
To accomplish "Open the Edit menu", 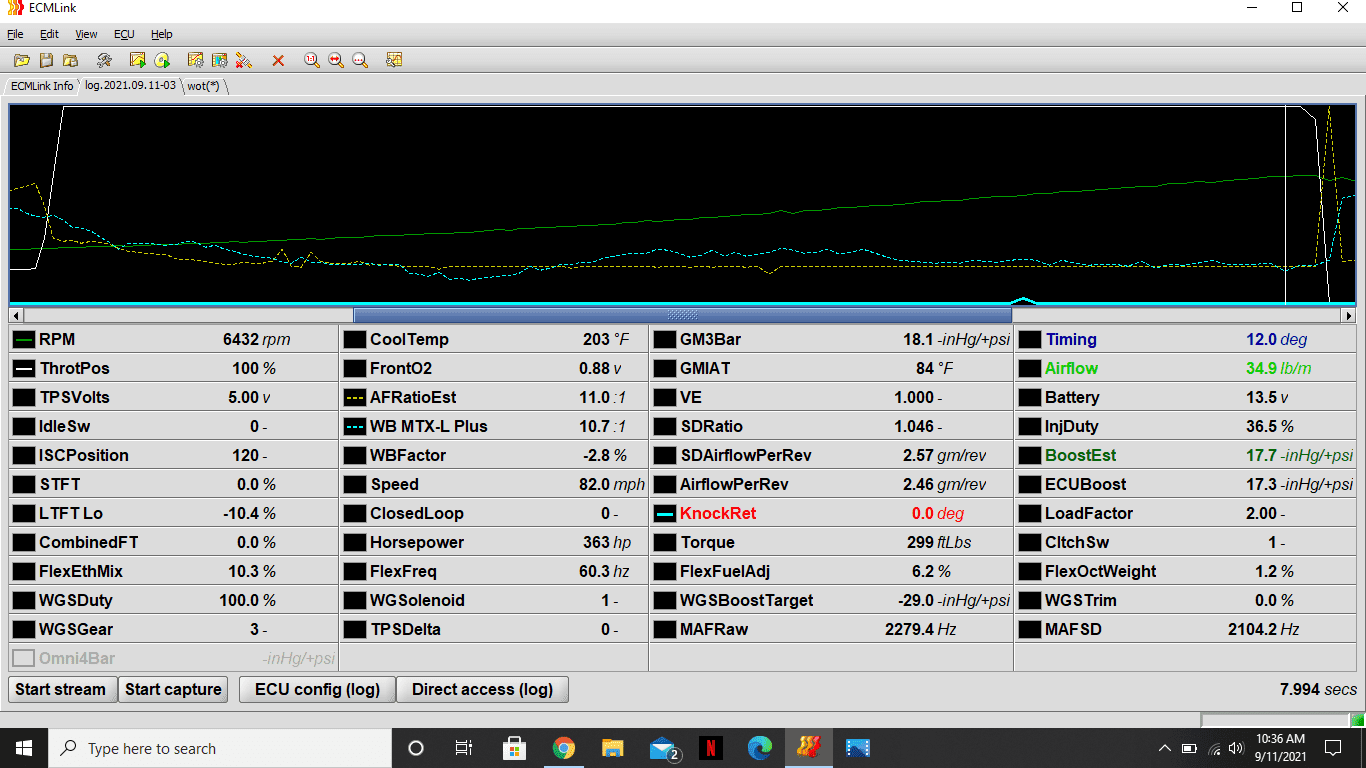I will pyautogui.click(x=49, y=34).
